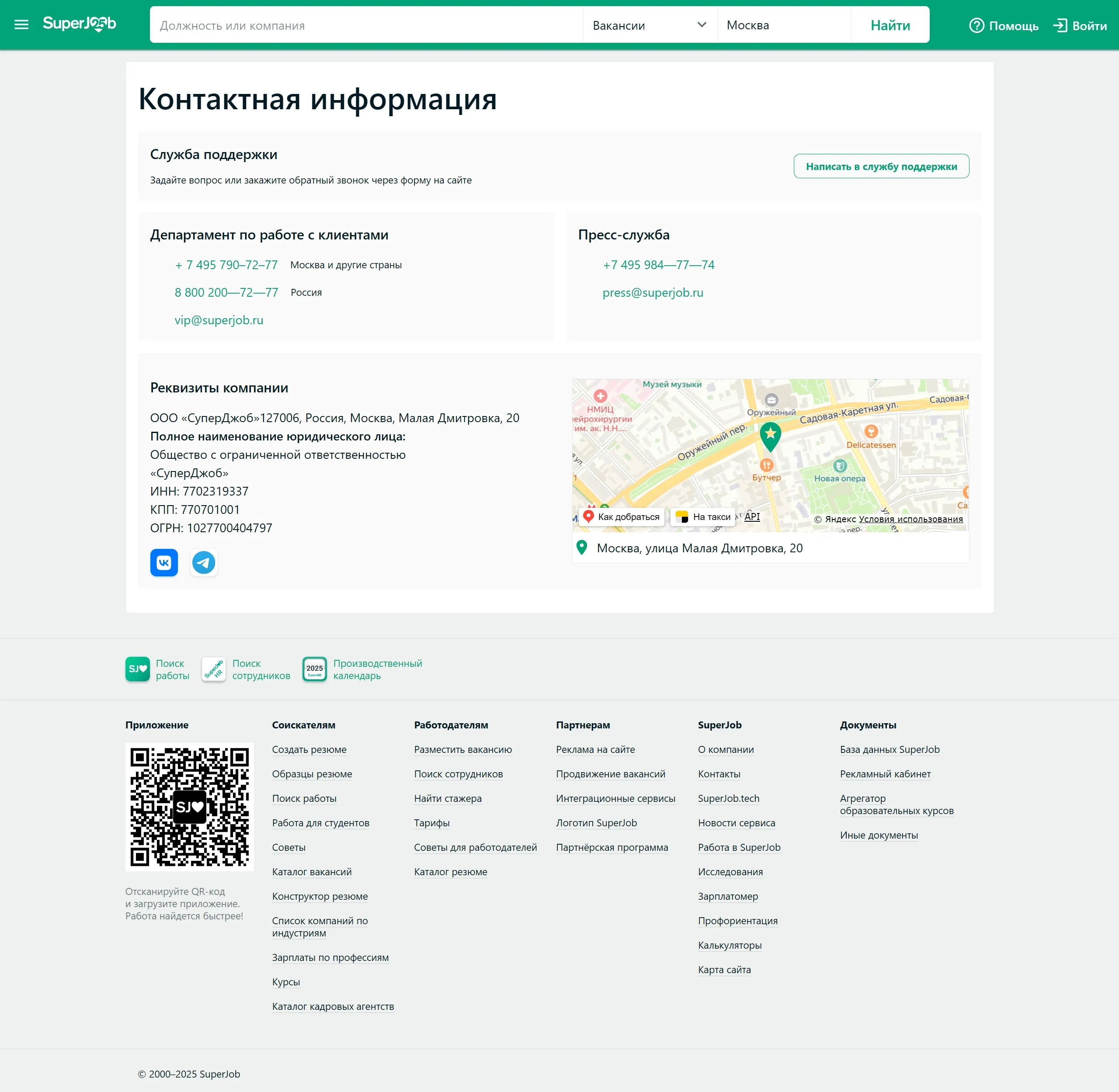Click the SJ Поиск работы app icon
The image size is (1119, 1092).
coord(138,669)
